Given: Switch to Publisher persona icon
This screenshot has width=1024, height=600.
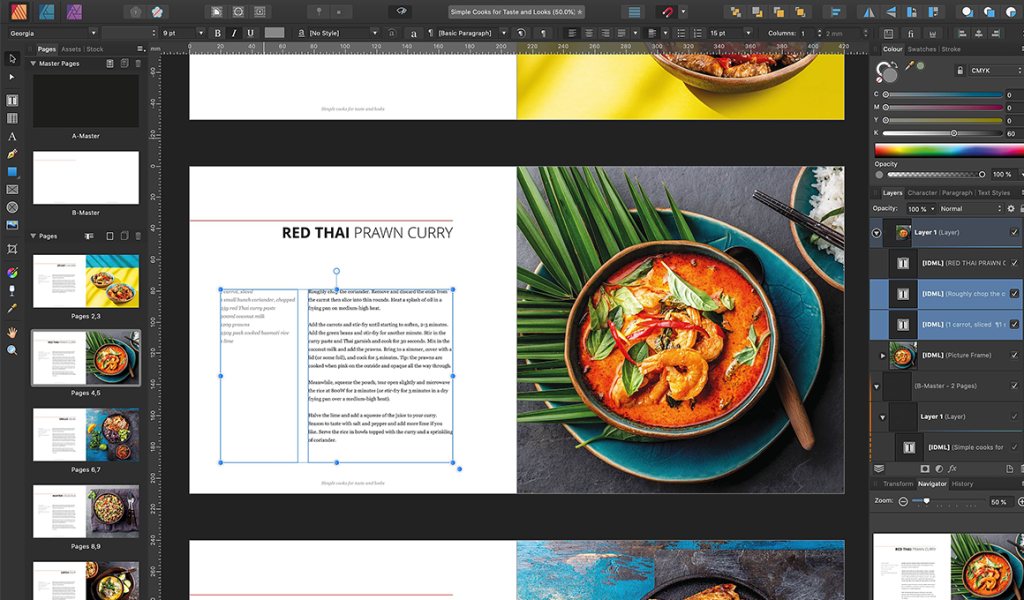Looking at the screenshot, I should (19, 11).
